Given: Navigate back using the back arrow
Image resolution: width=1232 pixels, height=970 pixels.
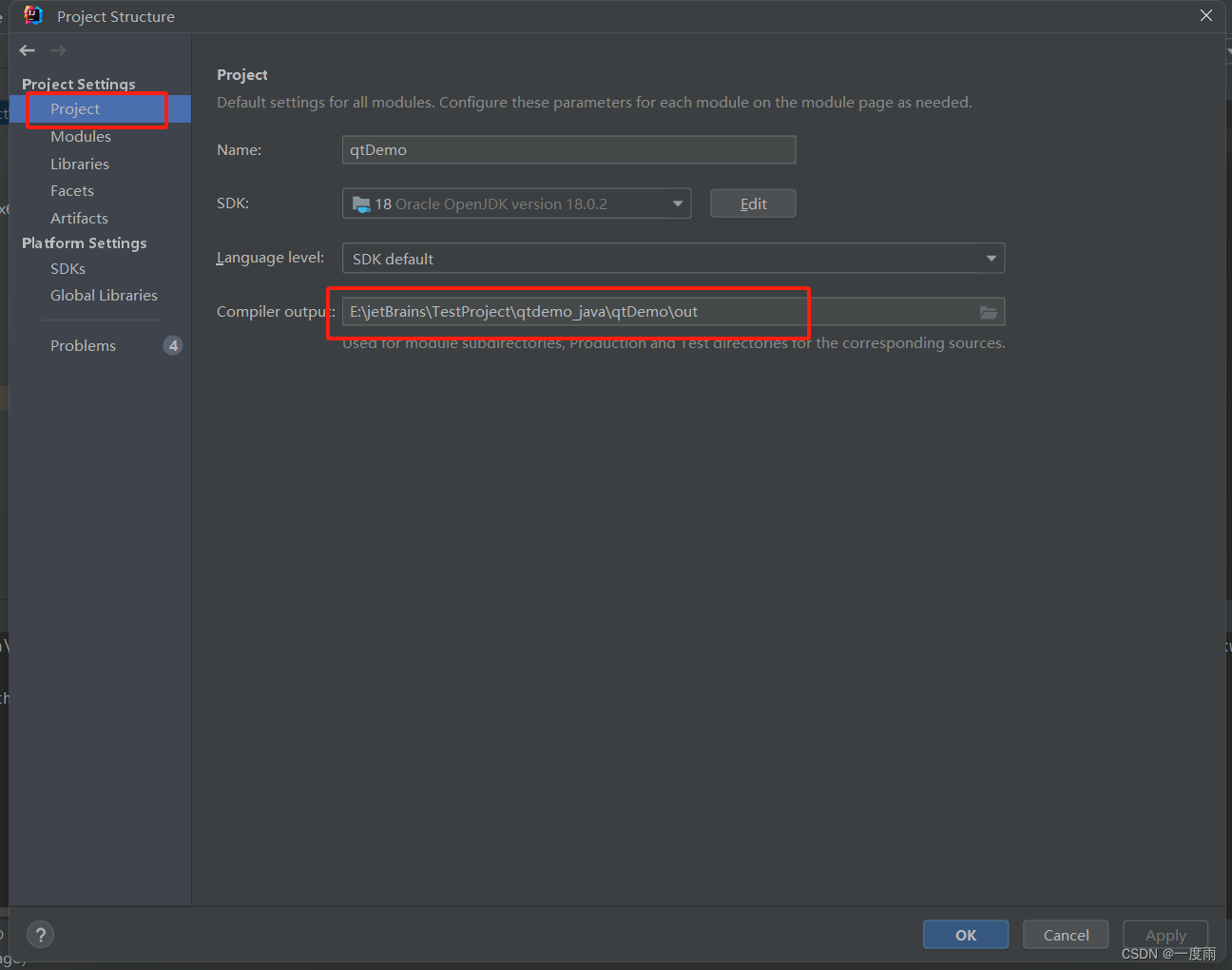Looking at the screenshot, I should [x=27, y=50].
